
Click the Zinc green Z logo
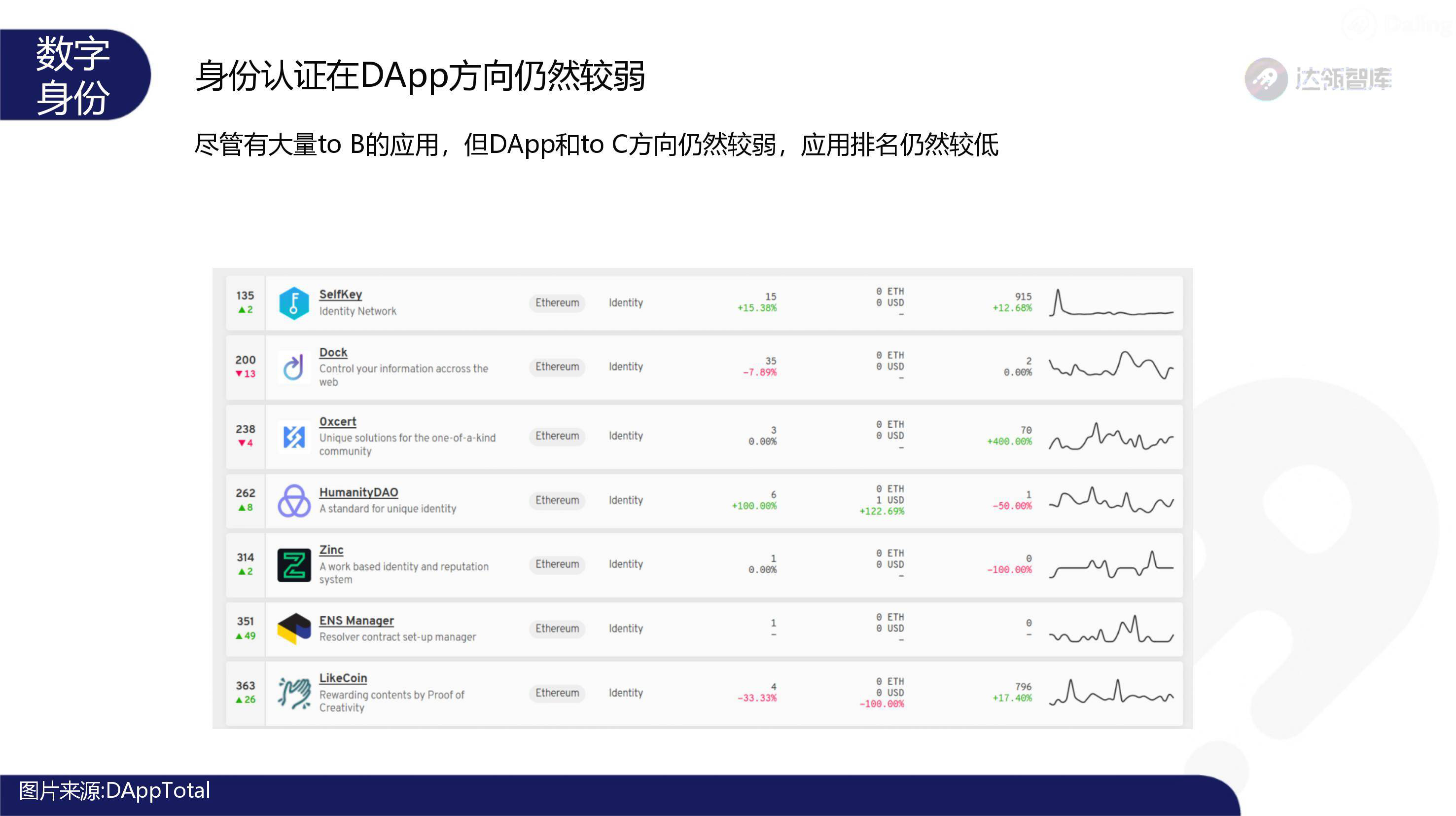[294, 565]
